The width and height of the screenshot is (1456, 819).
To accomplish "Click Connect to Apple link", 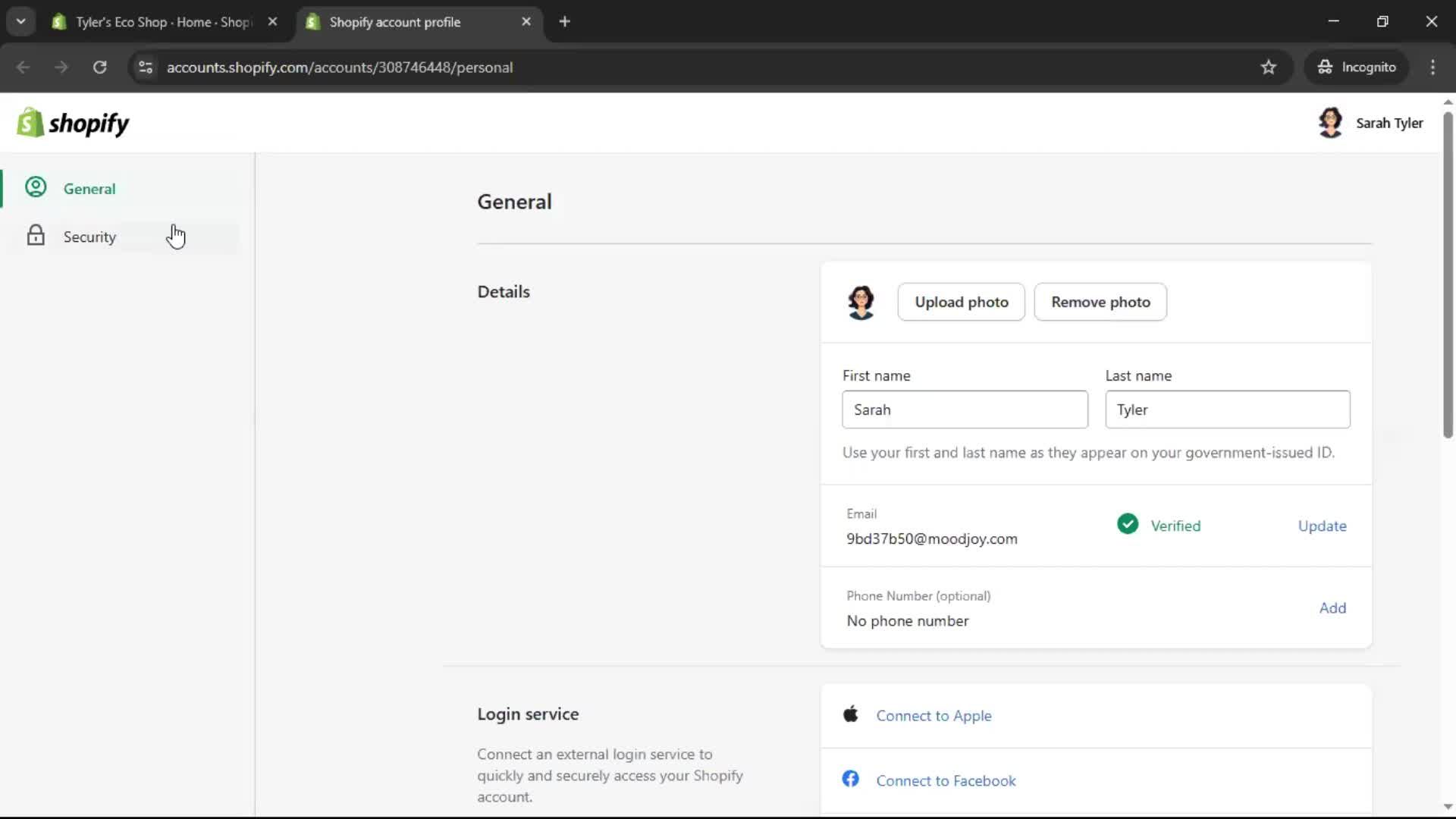I will [934, 715].
